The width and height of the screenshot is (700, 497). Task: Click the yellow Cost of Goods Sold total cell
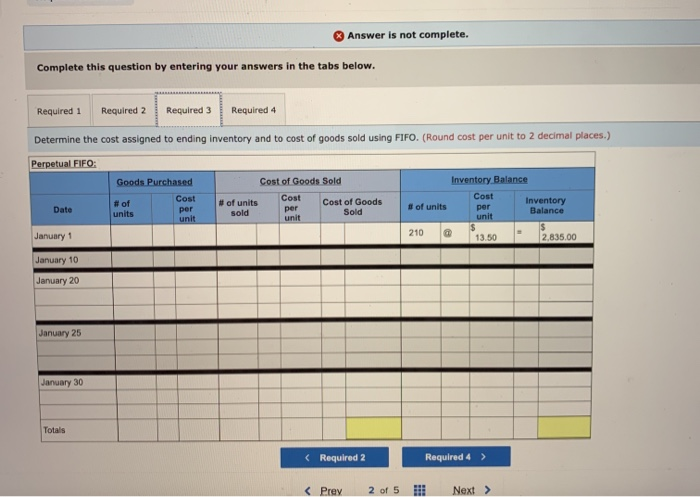374,428
